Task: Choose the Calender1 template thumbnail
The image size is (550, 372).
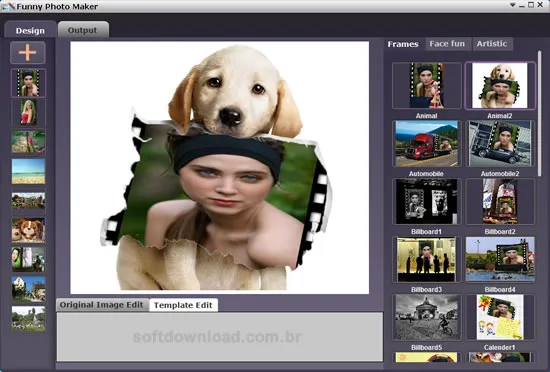Action: click(500, 317)
